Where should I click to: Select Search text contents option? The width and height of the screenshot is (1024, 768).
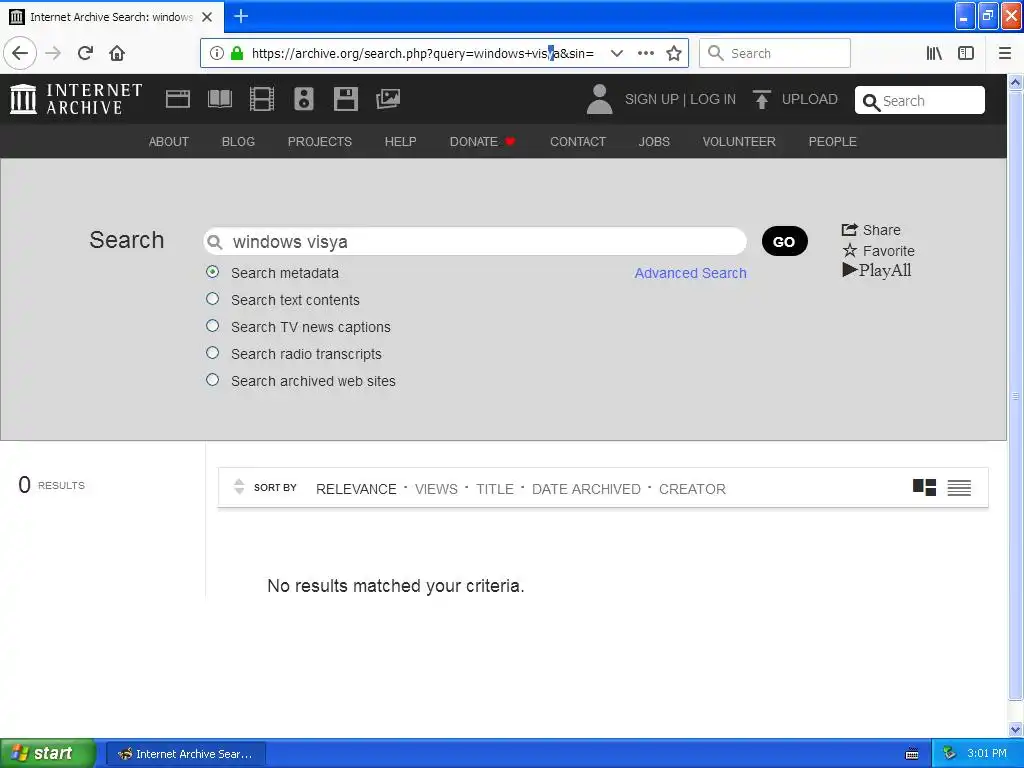(x=212, y=298)
